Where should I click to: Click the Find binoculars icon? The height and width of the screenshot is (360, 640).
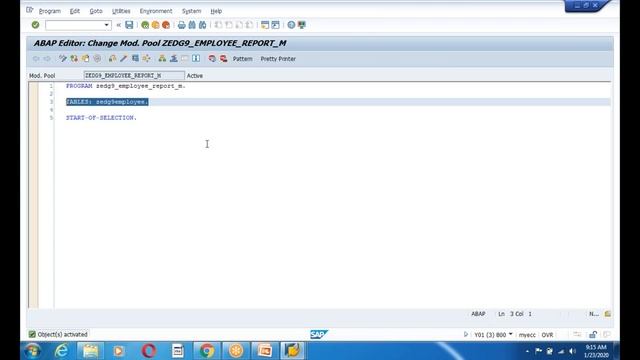pos(192,25)
